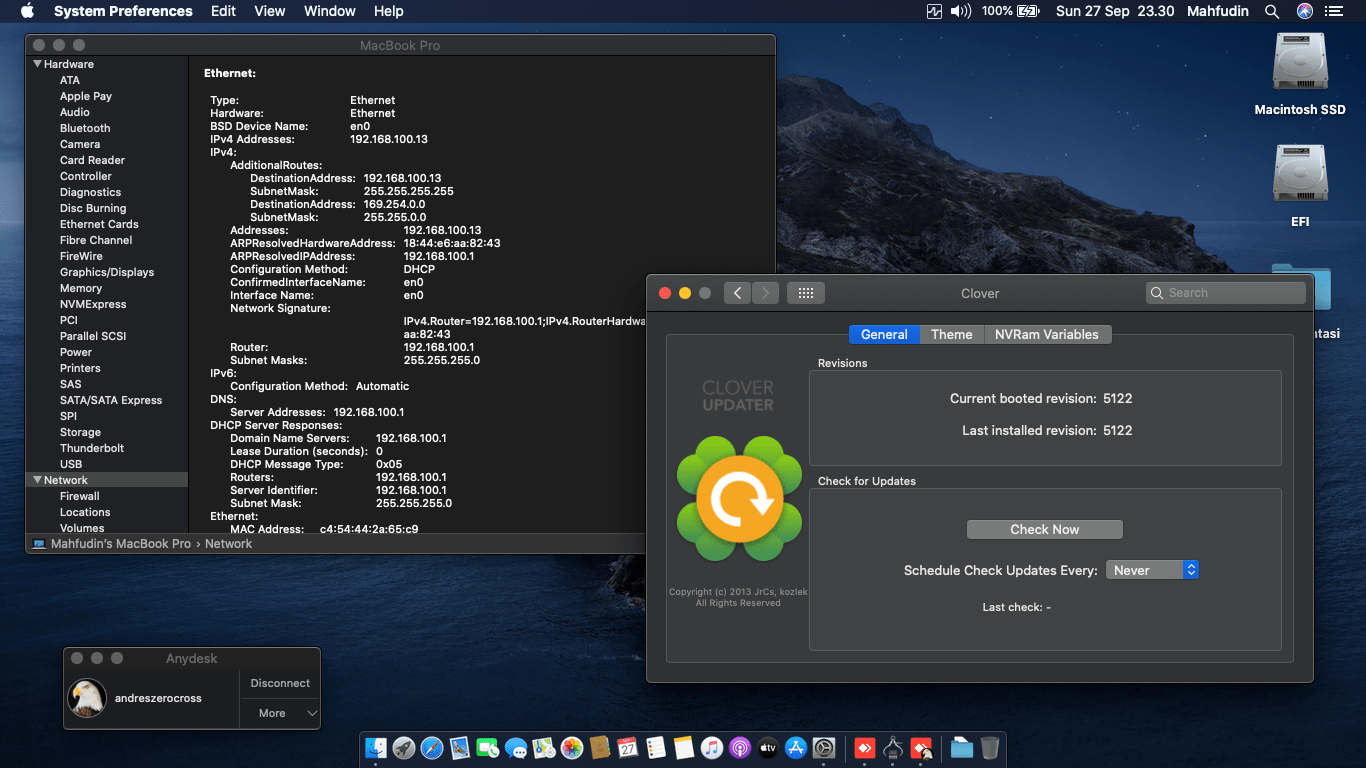Screen dimensions: 1366x768
Task: Open Notes from the Dock
Action: tap(684, 748)
